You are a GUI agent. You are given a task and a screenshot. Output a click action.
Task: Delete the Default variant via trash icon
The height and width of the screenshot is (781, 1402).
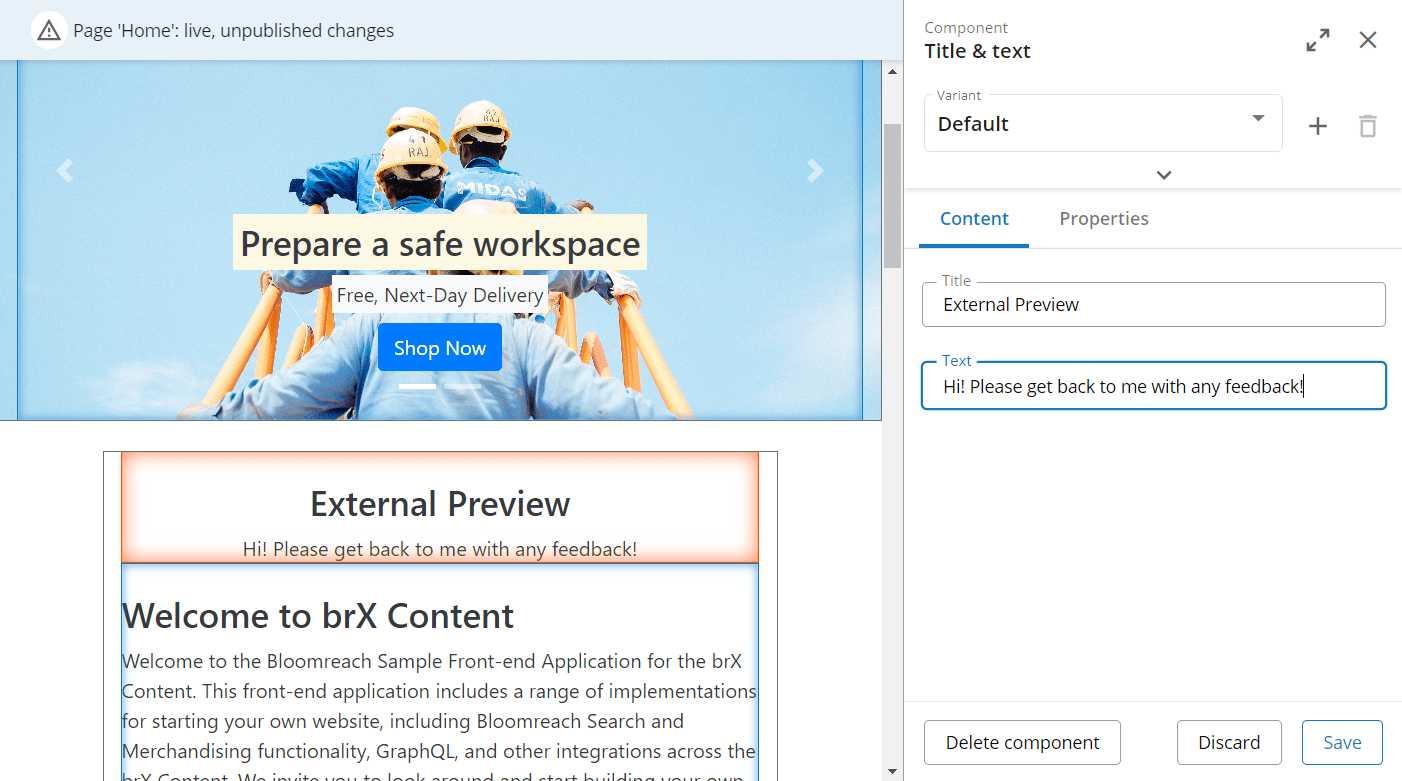(x=1367, y=125)
